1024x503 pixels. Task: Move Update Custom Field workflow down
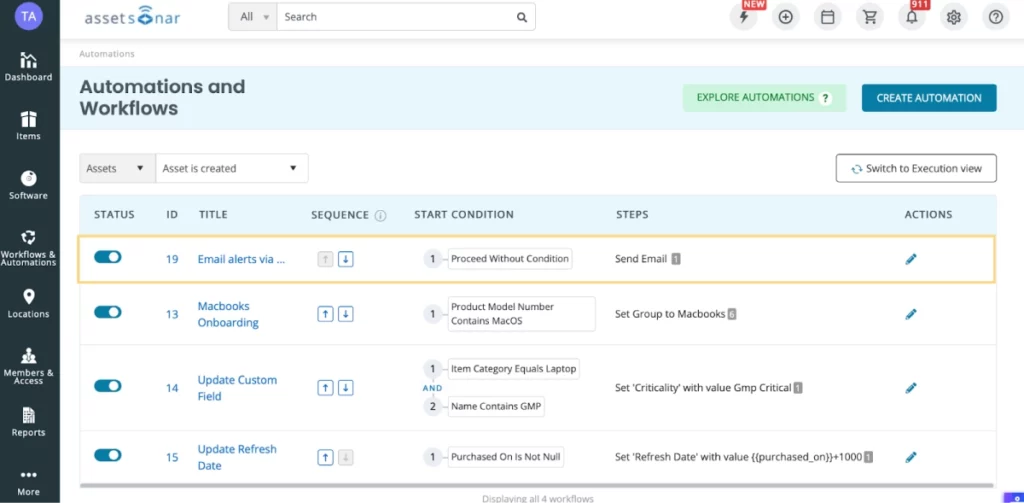[x=346, y=388]
